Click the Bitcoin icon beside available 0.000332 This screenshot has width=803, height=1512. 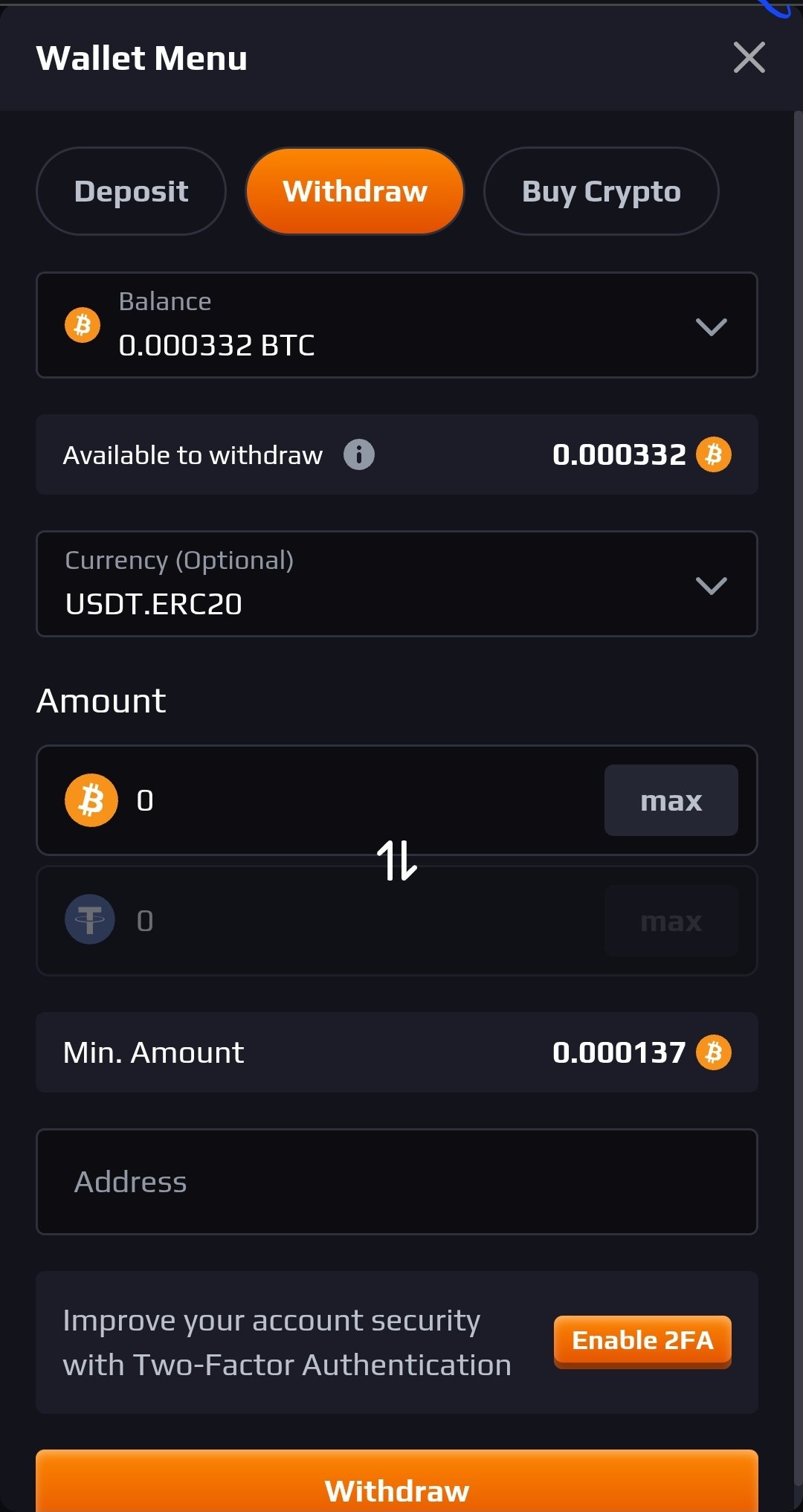pyautogui.click(x=714, y=454)
